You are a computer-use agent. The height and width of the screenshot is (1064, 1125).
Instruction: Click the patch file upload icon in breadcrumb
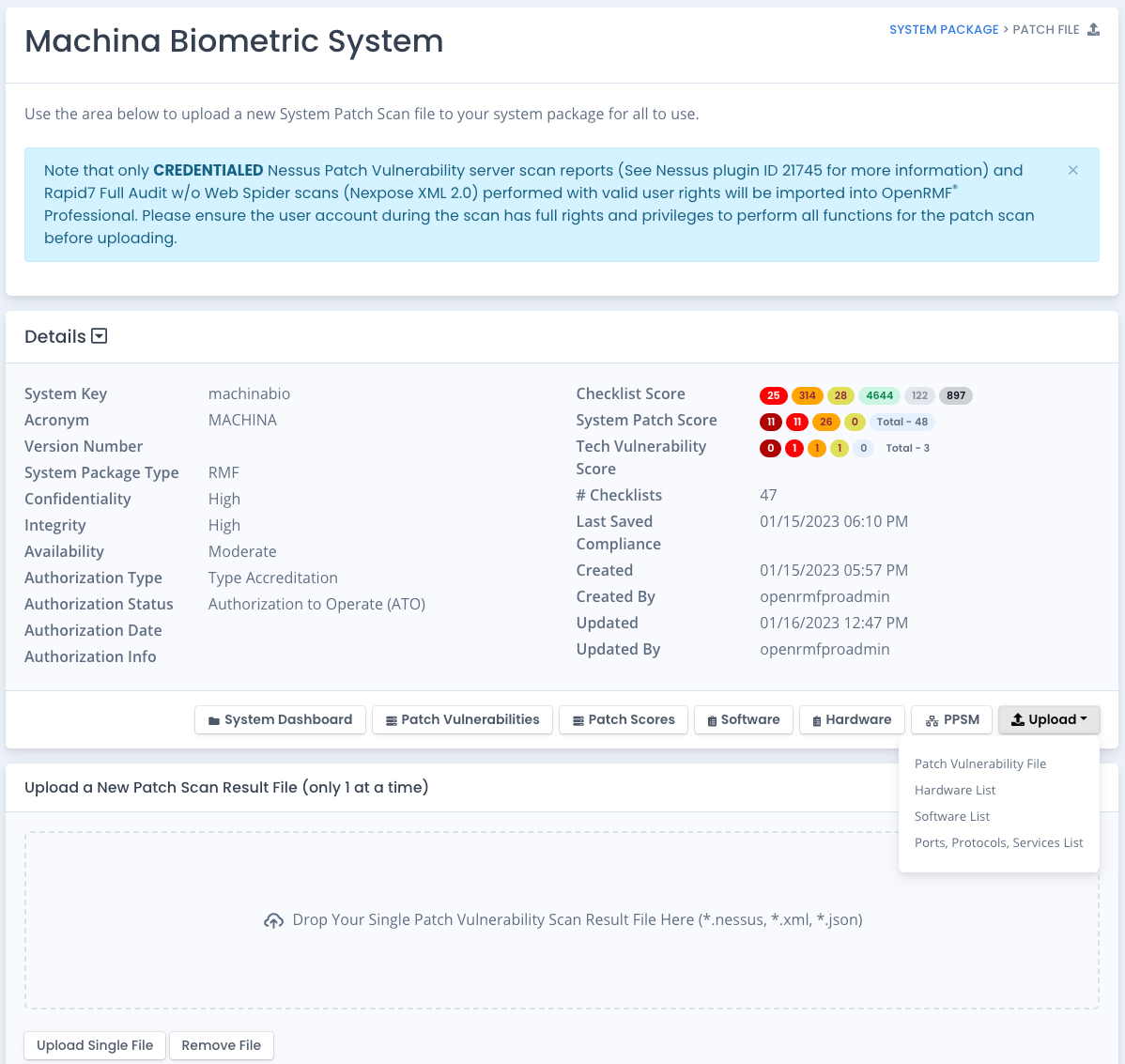point(1093,29)
